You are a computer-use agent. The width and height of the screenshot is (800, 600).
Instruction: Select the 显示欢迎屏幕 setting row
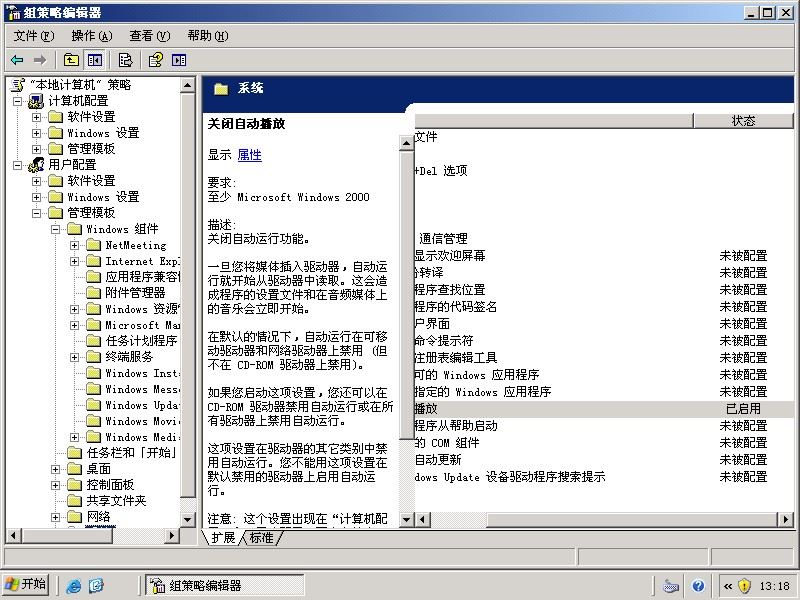[x=604, y=256]
